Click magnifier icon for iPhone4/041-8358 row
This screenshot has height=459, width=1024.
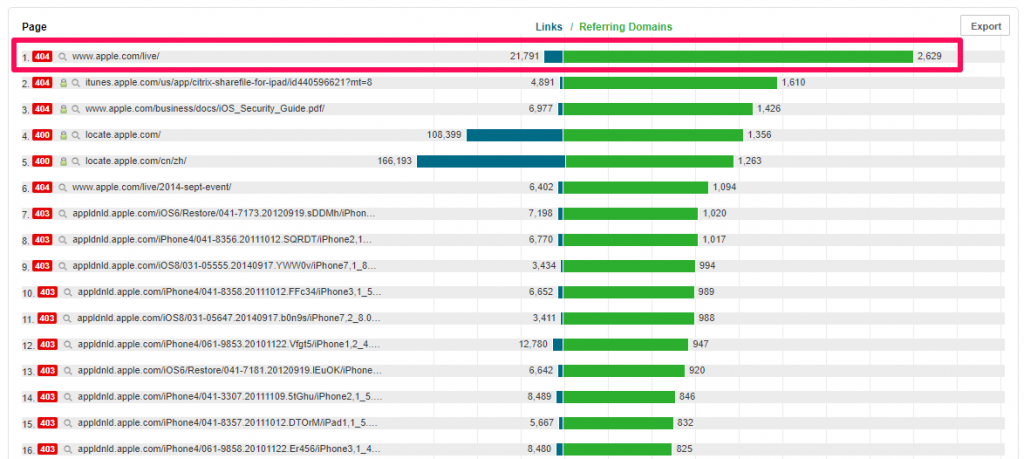coord(68,293)
